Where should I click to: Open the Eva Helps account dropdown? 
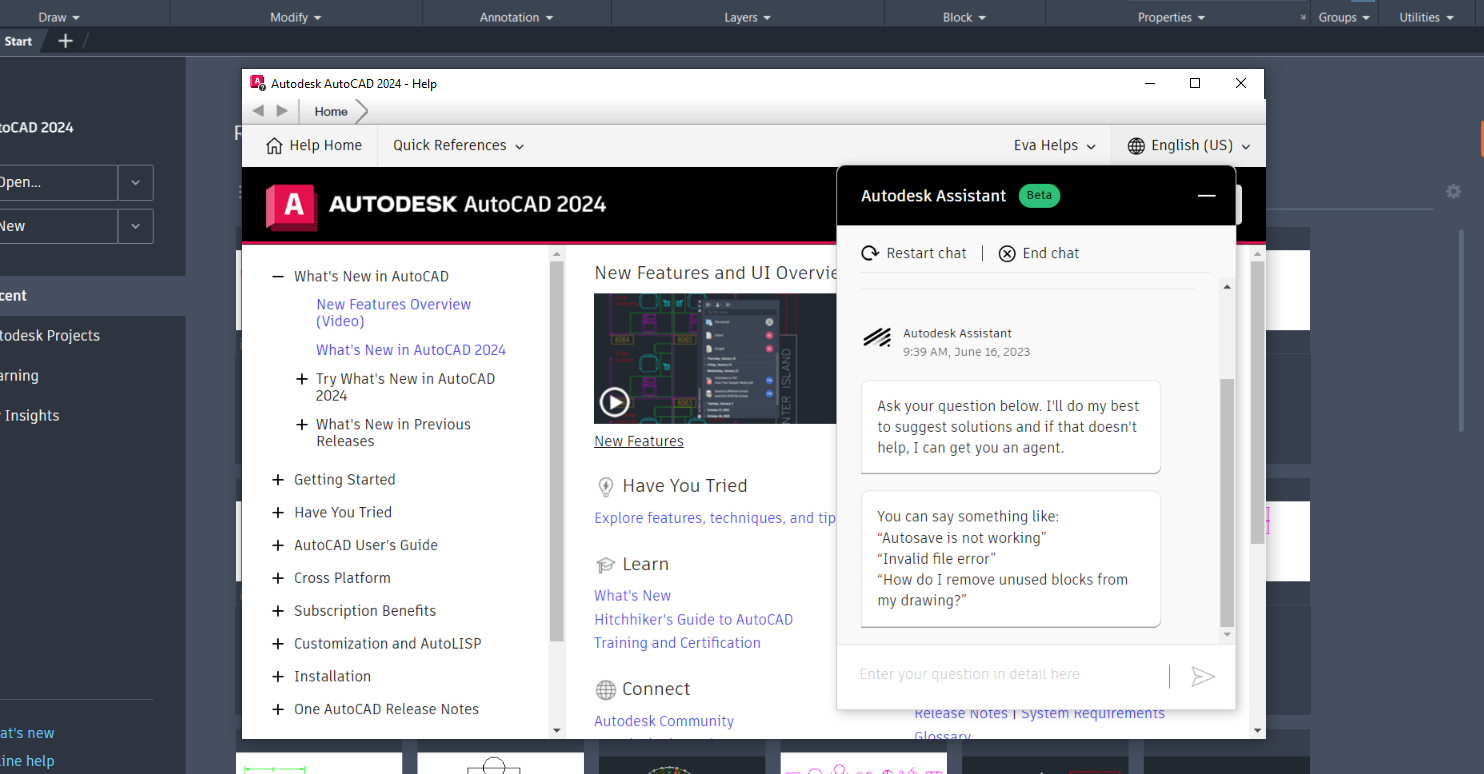coord(1054,146)
